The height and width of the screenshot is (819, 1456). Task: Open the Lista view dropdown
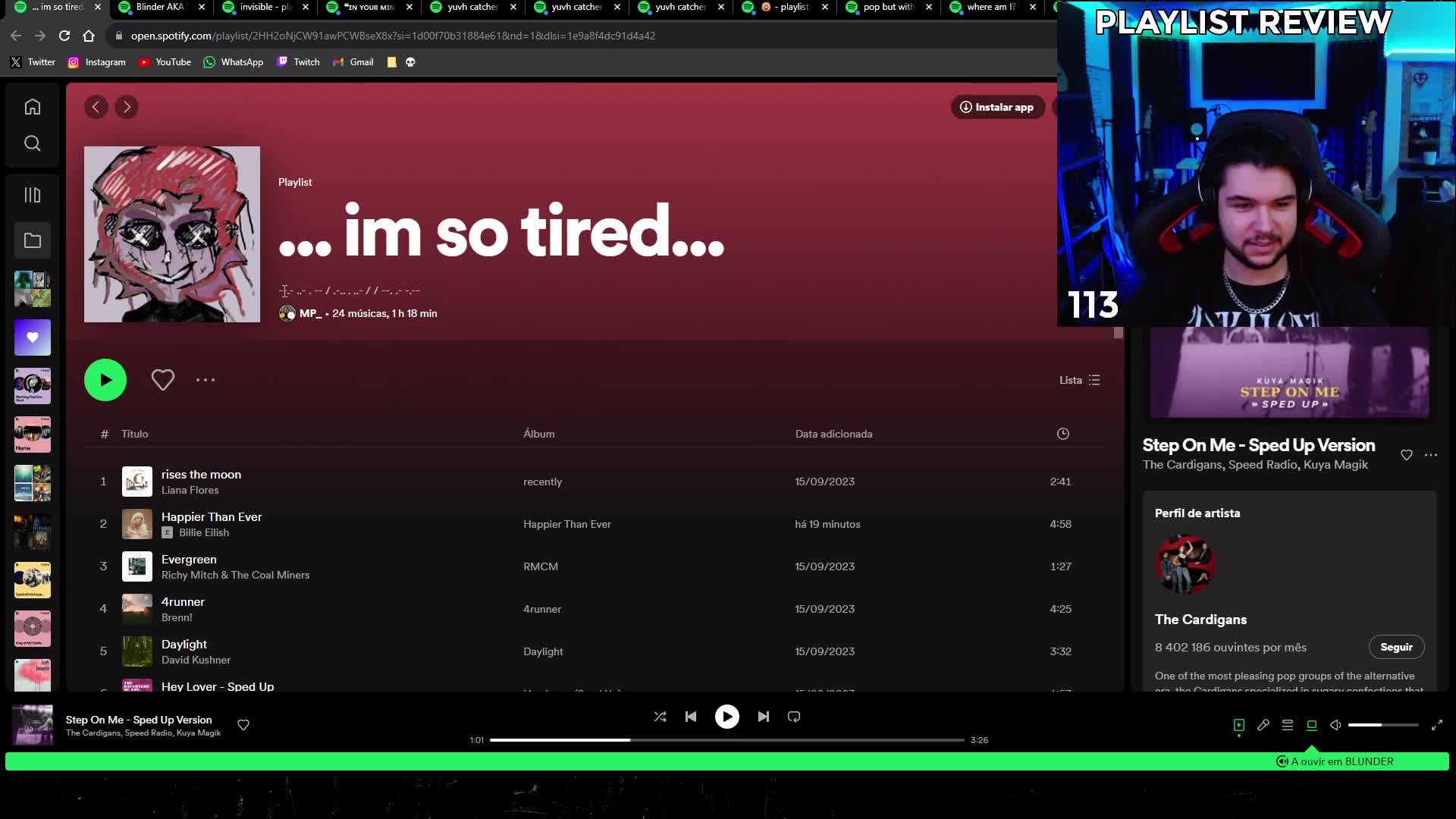(1080, 380)
